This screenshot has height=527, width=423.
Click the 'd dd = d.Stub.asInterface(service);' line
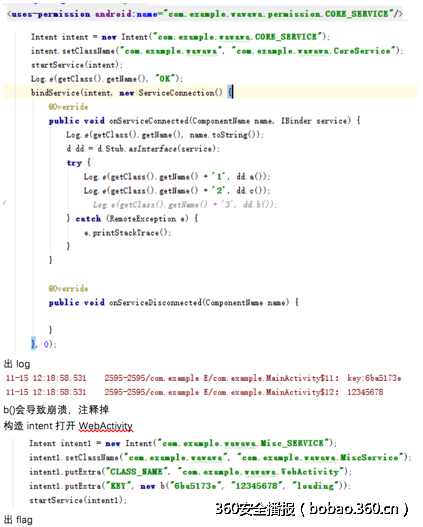click(x=143, y=149)
